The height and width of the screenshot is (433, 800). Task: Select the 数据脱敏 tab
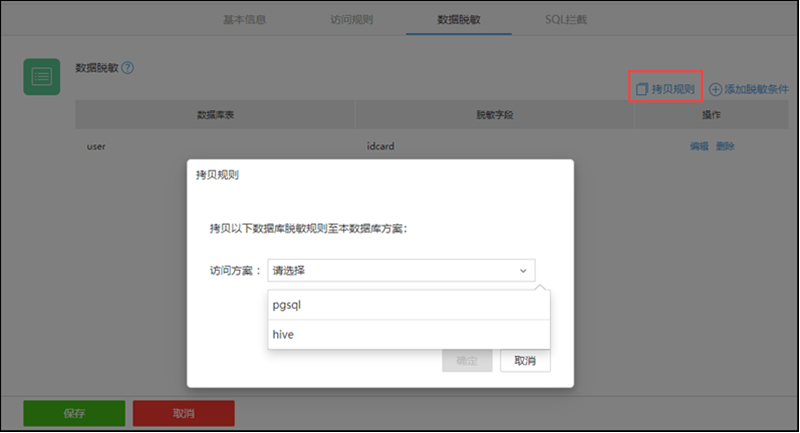458,19
